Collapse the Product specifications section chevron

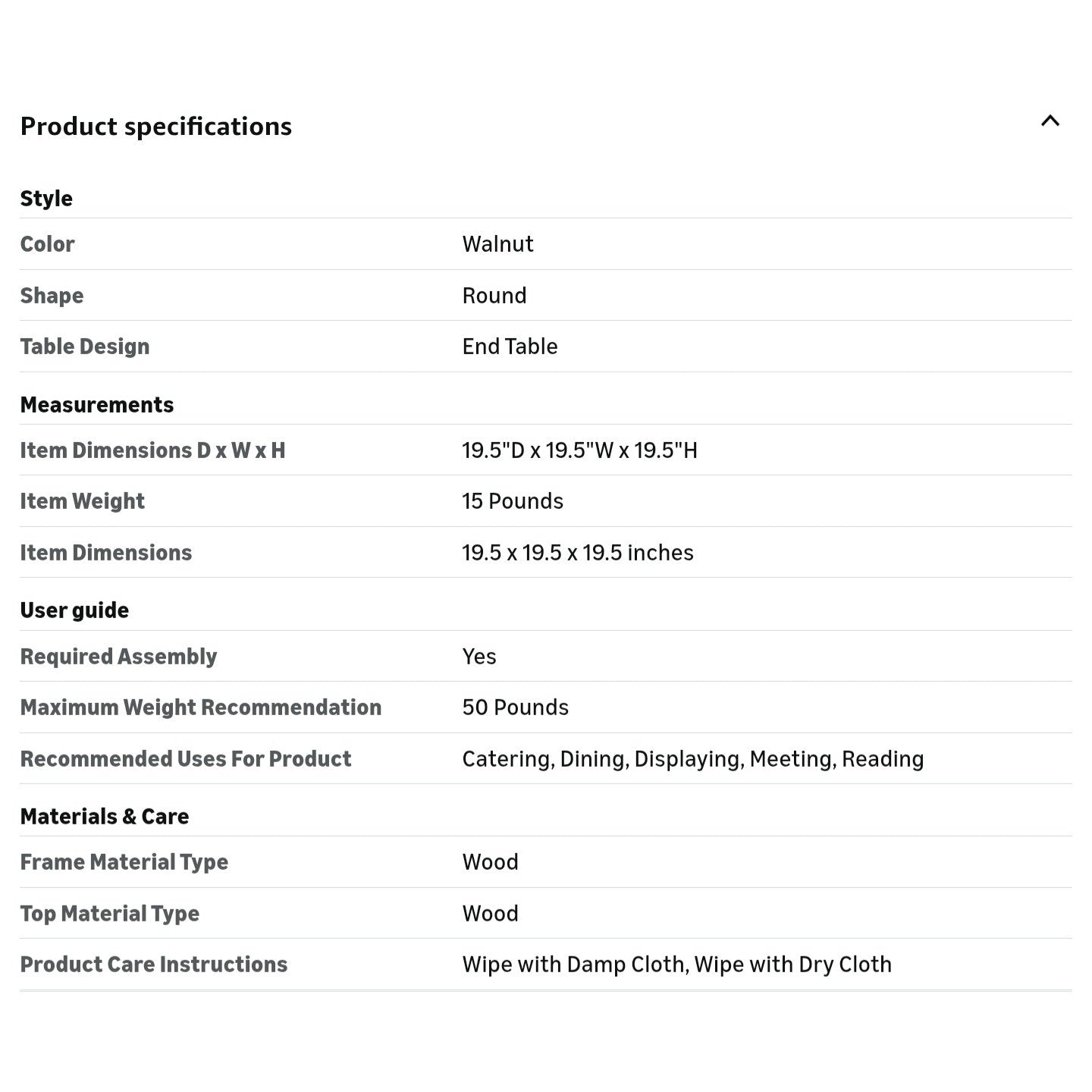tap(1050, 121)
